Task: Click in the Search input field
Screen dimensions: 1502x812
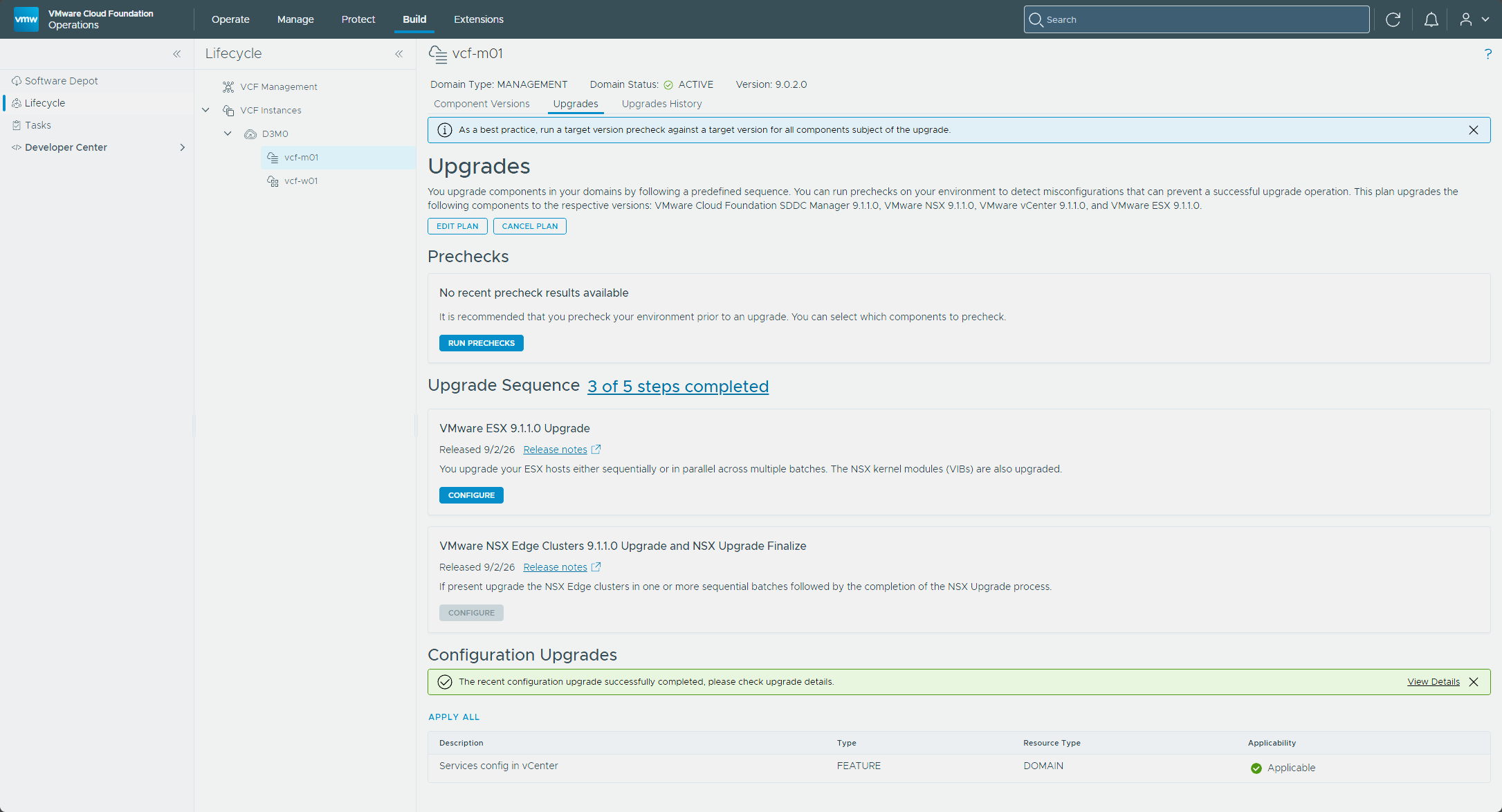Action: (1197, 19)
